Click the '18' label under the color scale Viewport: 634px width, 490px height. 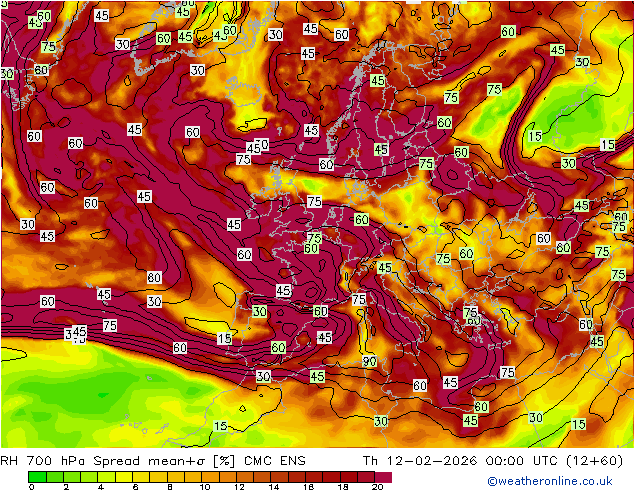click(343, 487)
